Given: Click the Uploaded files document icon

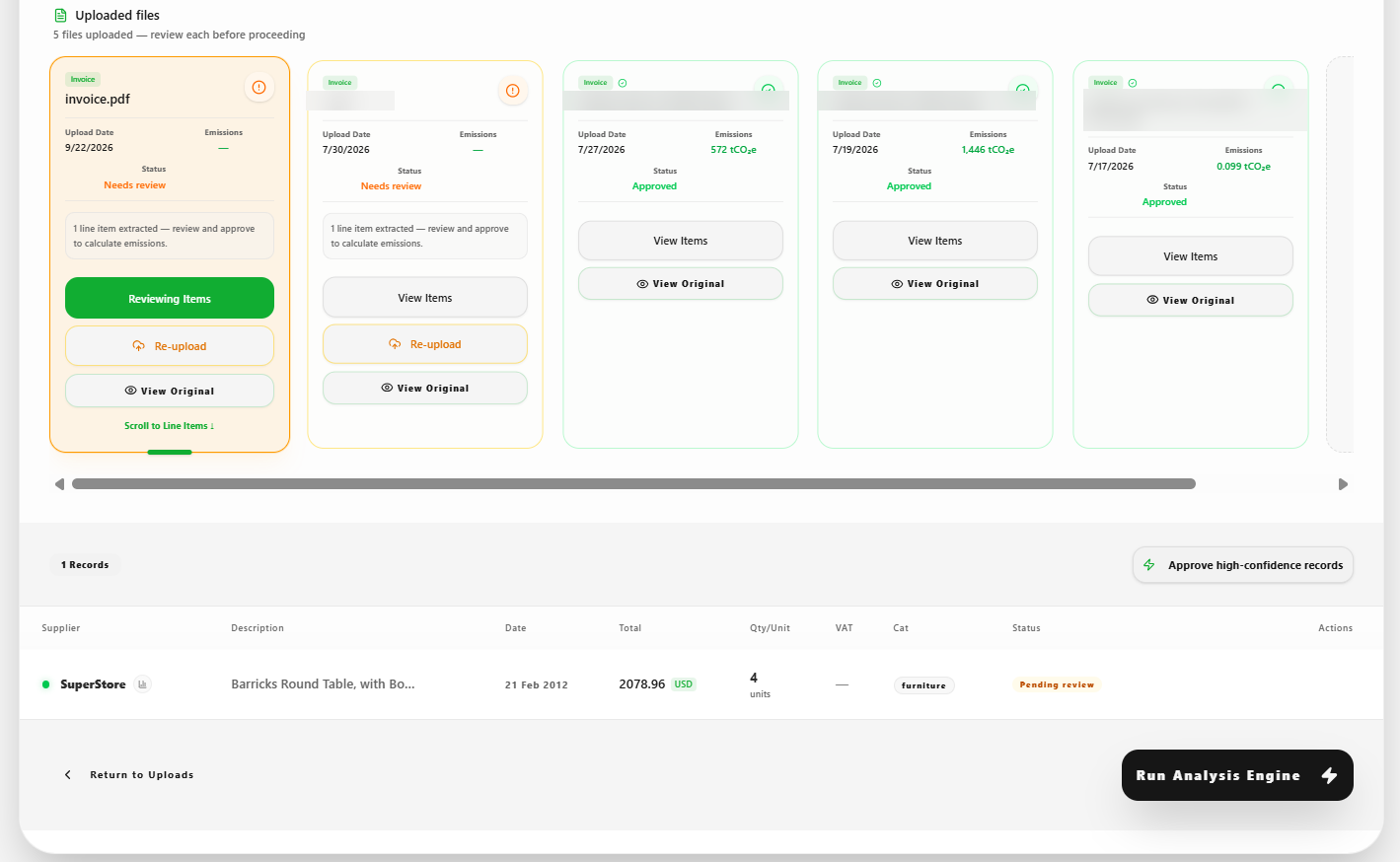Looking at the screenshot, I should (x=60, y=16).
